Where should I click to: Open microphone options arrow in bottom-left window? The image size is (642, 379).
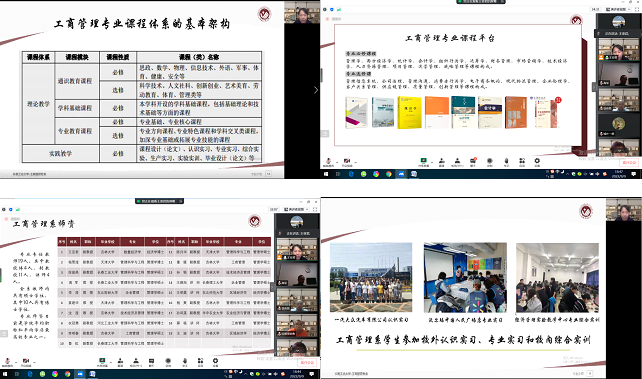pyautogui.click(x=16, y=362)
